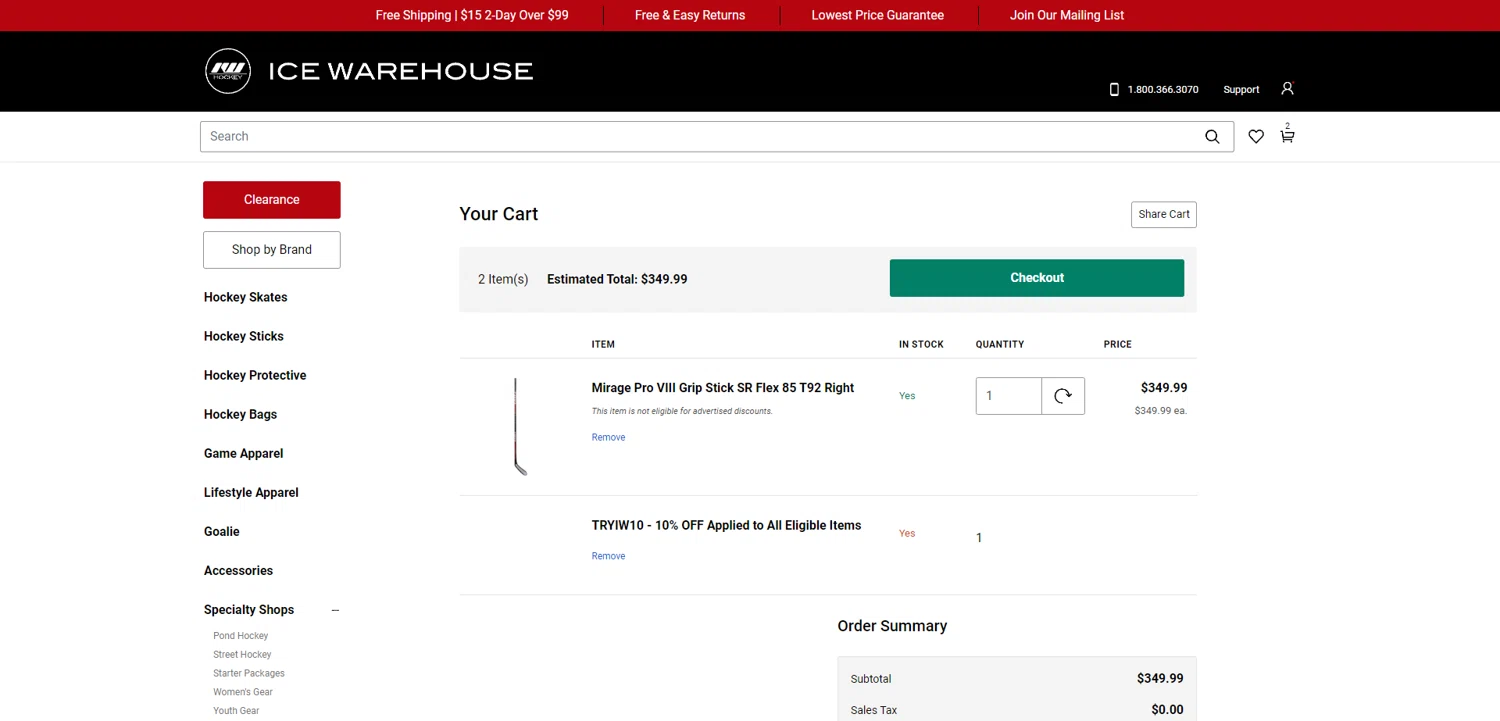Open Free Shipping banner link
This screenshot has height=721, width=1500.
pos(472,15)
